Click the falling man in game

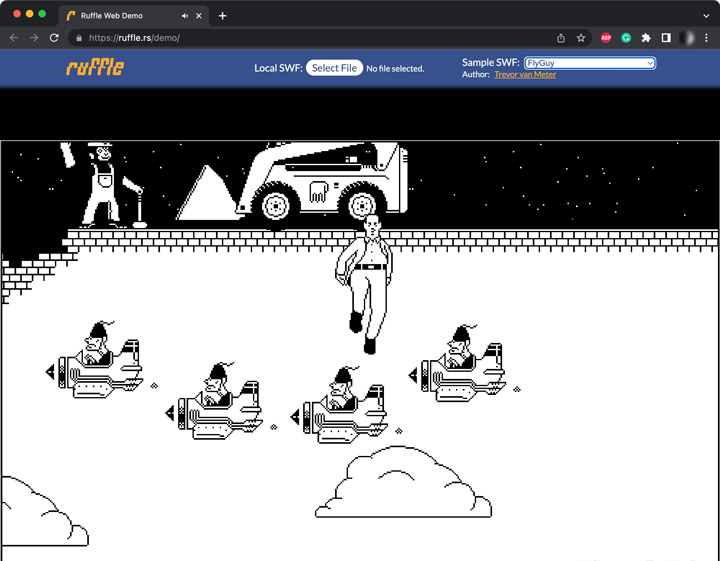click(x=365, y=284)
